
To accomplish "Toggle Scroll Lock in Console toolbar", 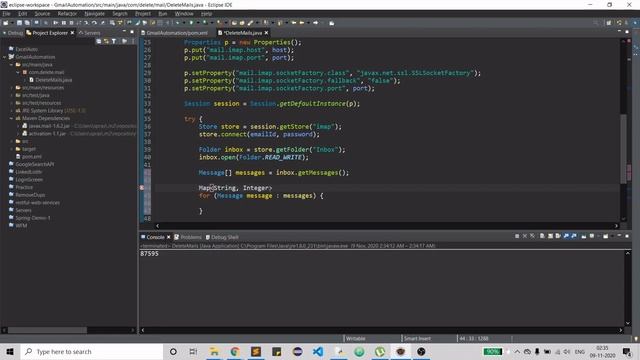I will [x=550, y=236].
